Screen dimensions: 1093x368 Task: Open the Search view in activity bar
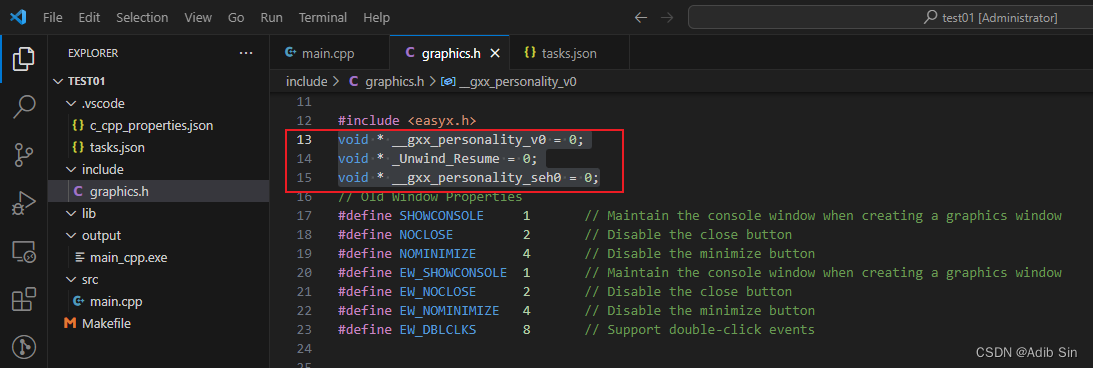tap(24, 107)
